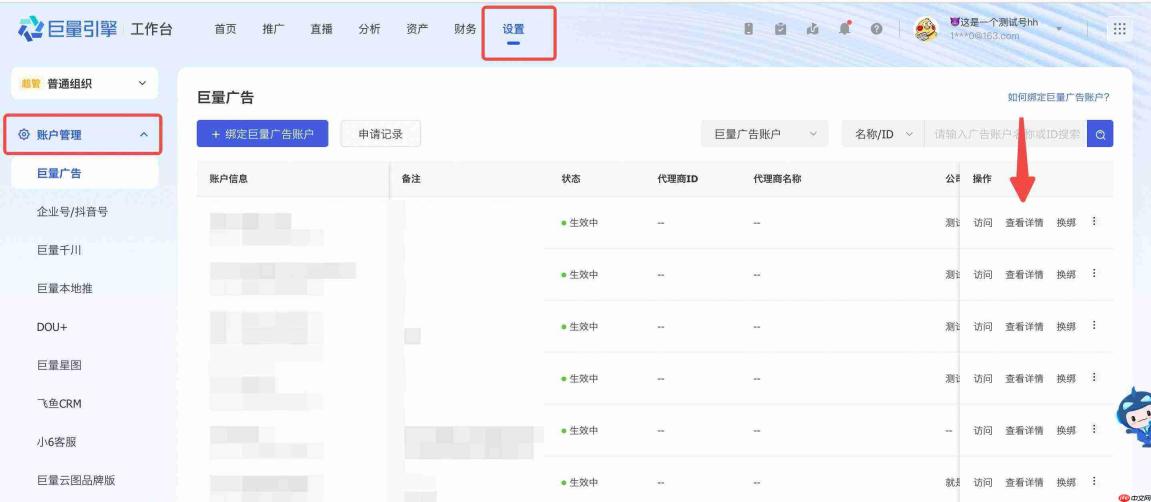Switch to the 推广 tab
The width and height of the screenshot is (1151, 502).
coord(273,29)
